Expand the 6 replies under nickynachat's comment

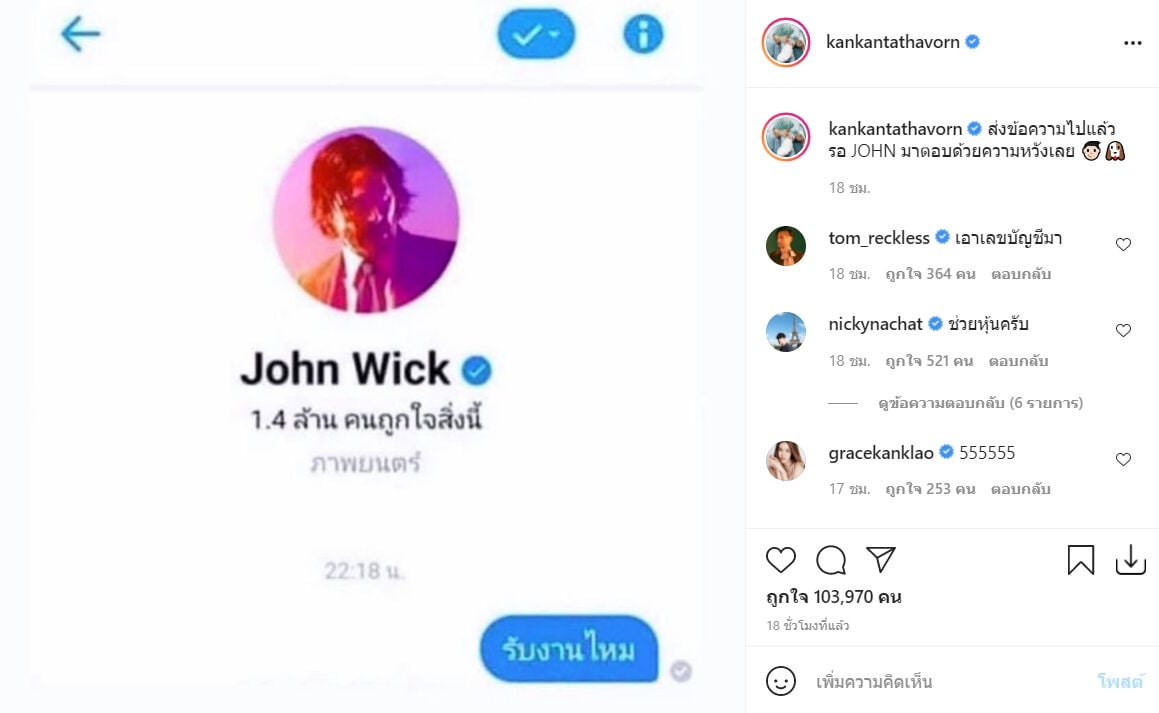980,403
